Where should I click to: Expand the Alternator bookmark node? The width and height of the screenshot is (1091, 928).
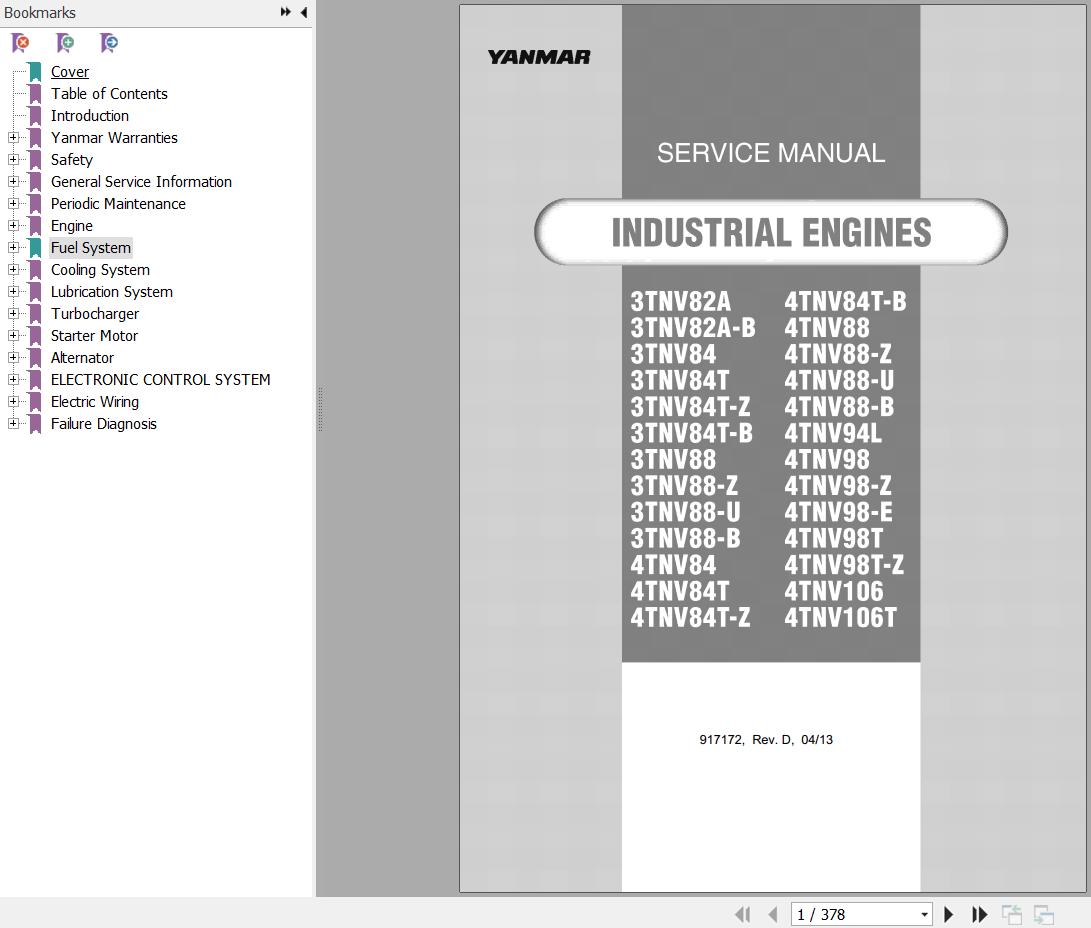[x=13, y=358]
